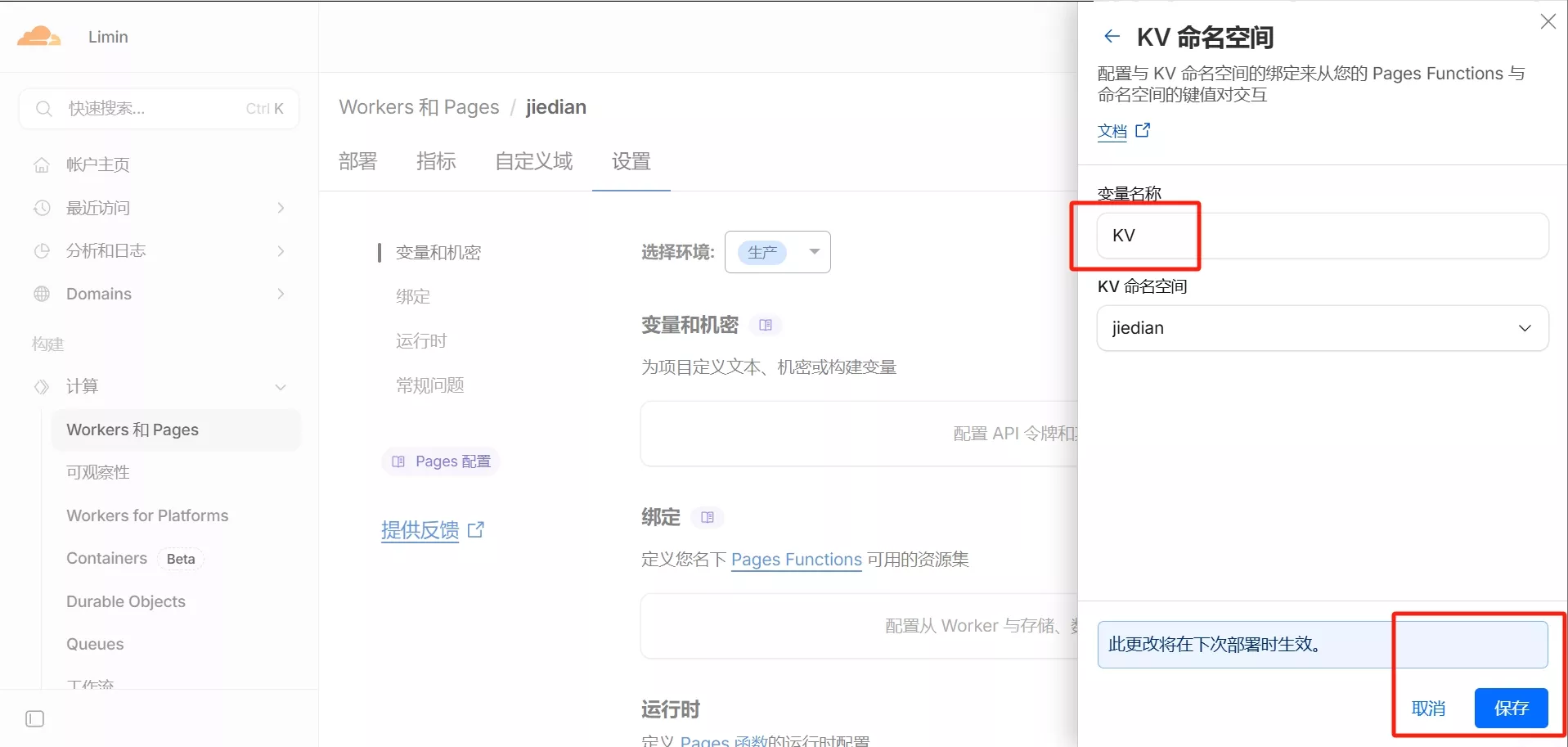Expand the 分析和日志 chevron

click(x=281, y=250)
